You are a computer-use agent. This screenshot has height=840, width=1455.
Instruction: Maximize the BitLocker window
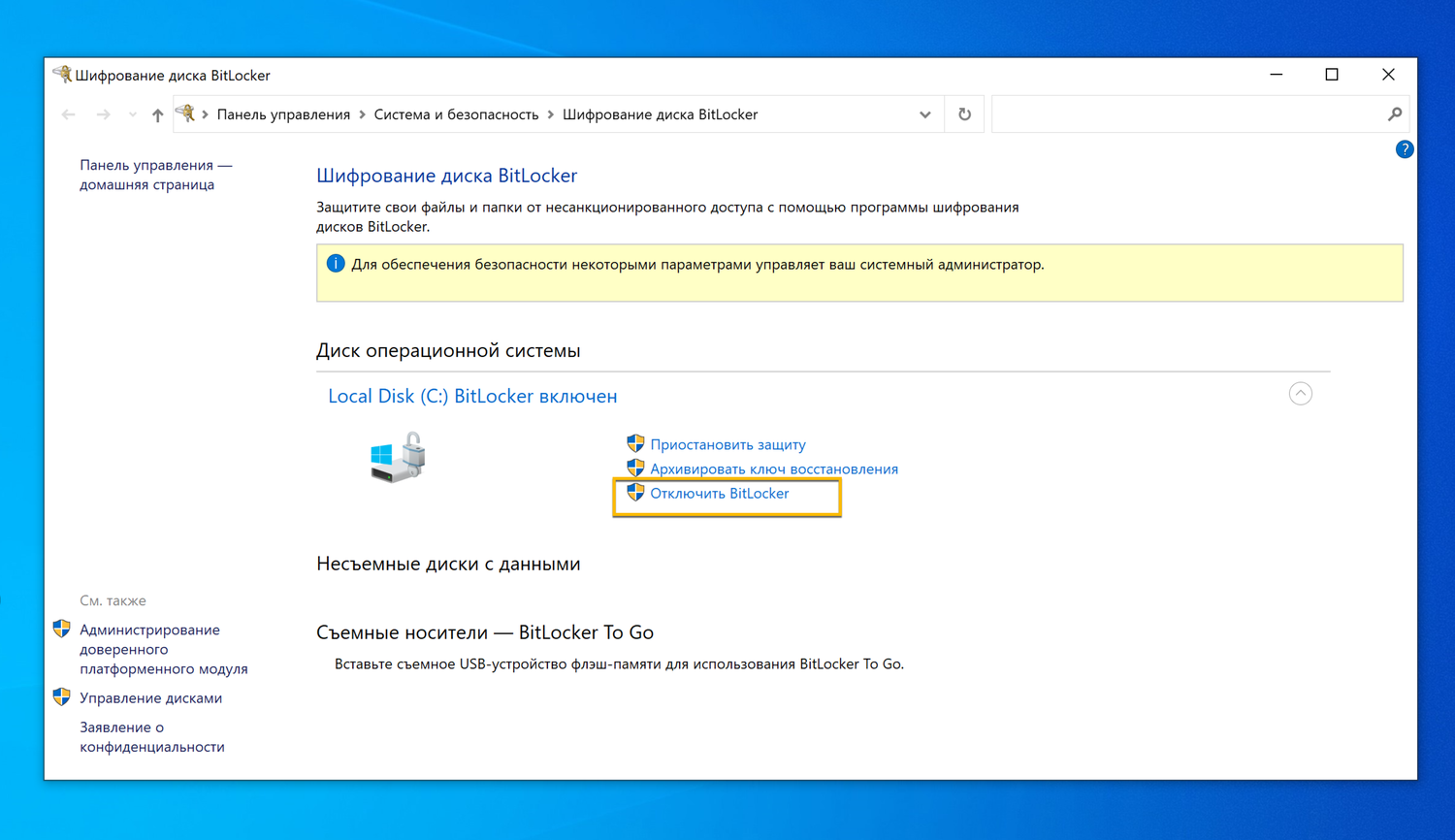click(1332, 75)
